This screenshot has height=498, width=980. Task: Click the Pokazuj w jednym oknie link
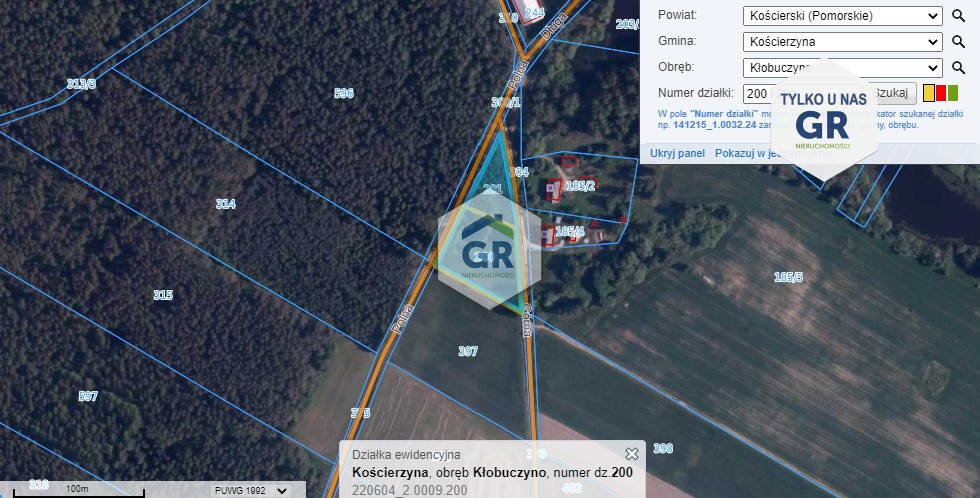click(774, 153)
